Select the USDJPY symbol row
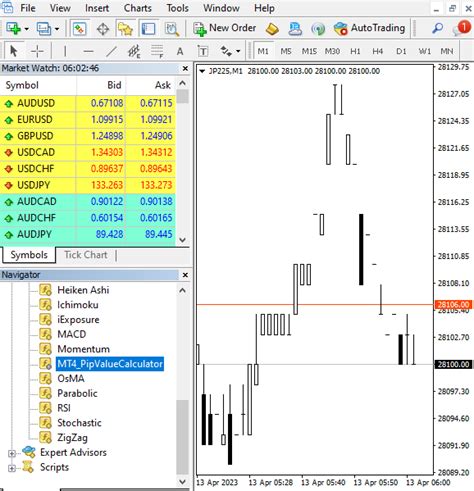This screenshot has width=474, height=491. (x=88, y=185)
